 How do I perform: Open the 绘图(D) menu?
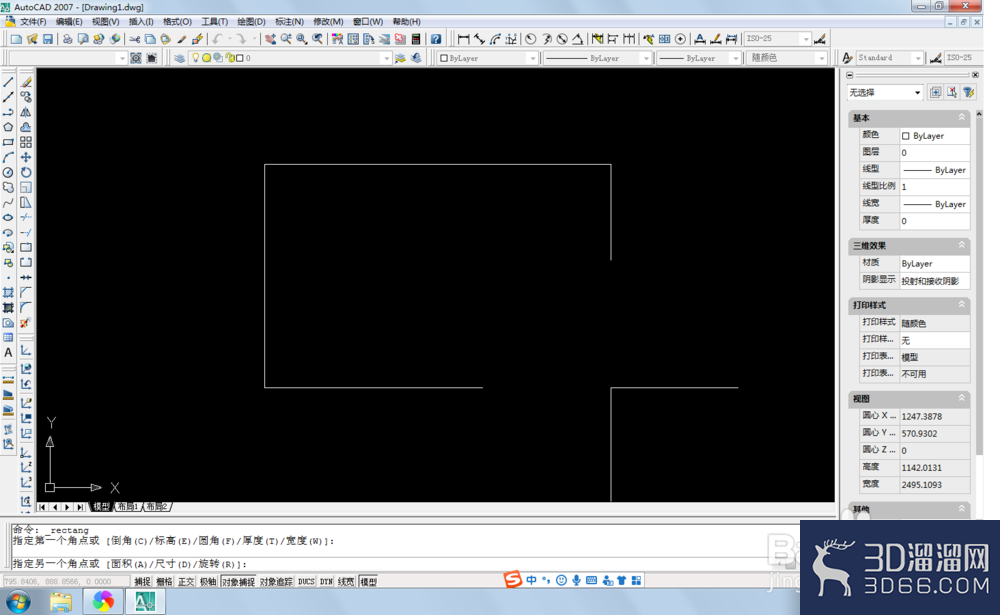pos(251,22)
